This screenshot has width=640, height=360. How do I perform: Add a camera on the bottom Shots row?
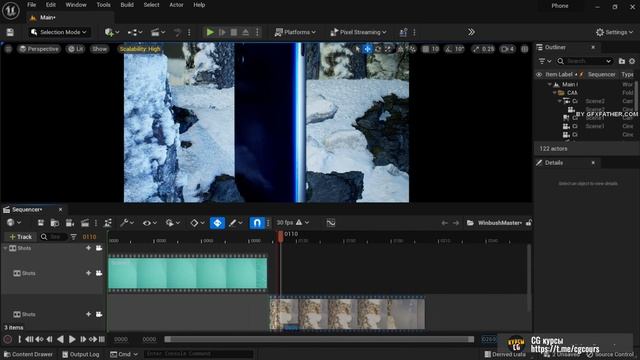click(x=99, y=314)
